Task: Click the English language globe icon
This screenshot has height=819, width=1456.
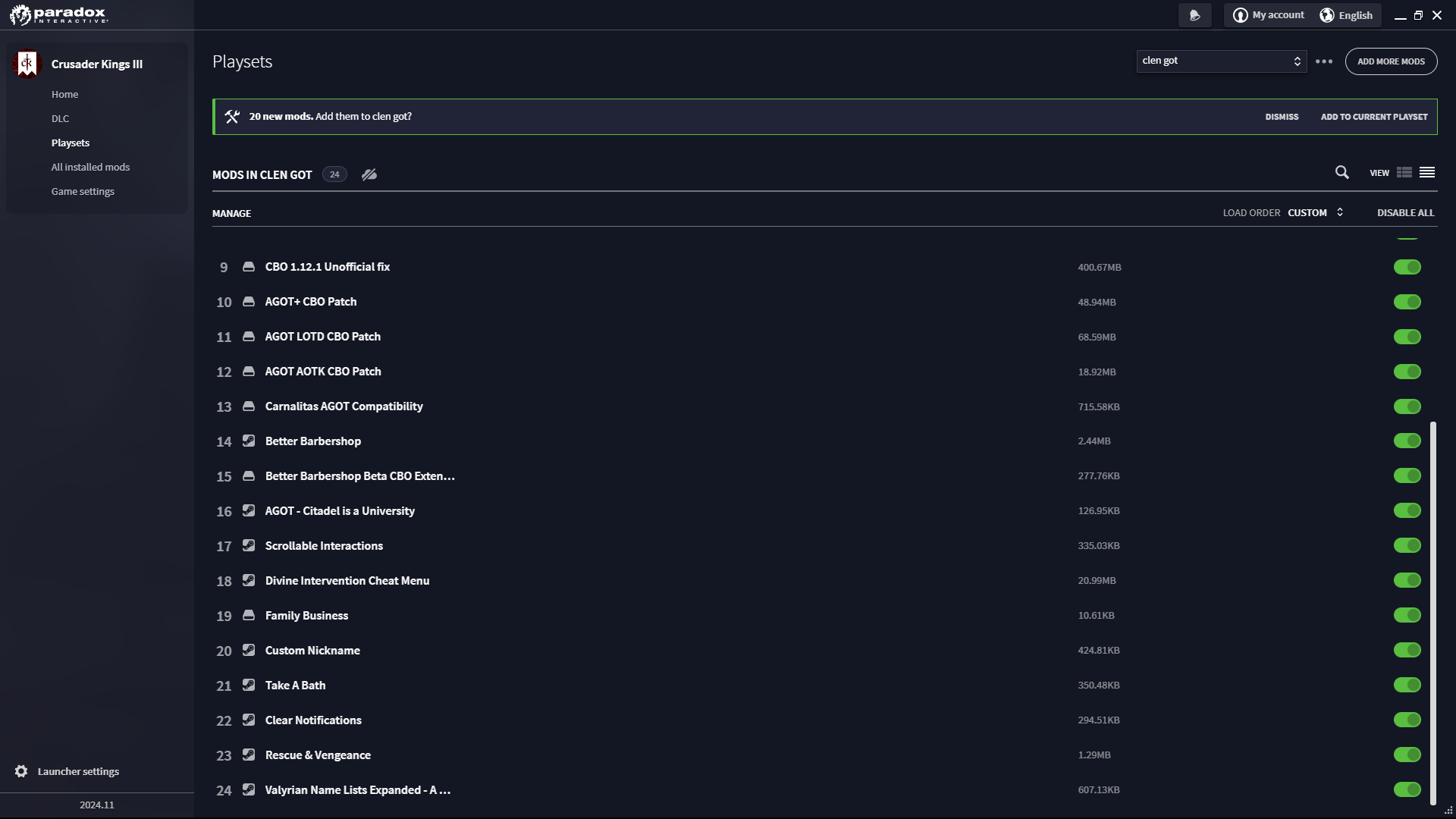Action: point(1327,15)
